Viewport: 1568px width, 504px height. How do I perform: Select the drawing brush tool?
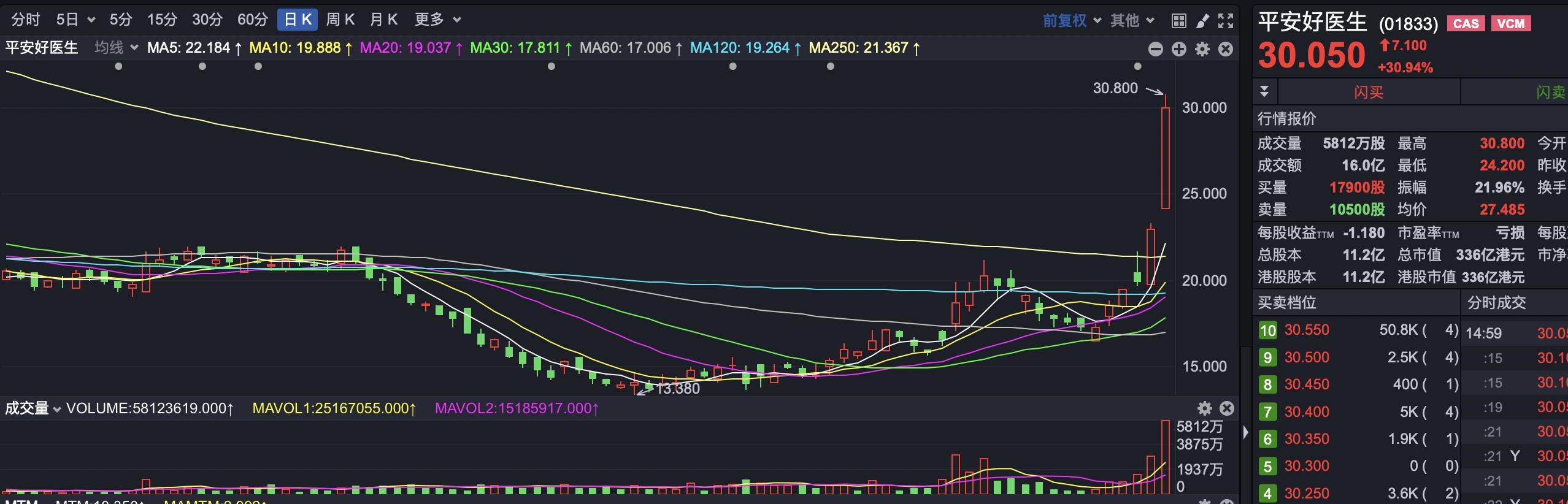pyautogui.click(x=1202, y=21)
